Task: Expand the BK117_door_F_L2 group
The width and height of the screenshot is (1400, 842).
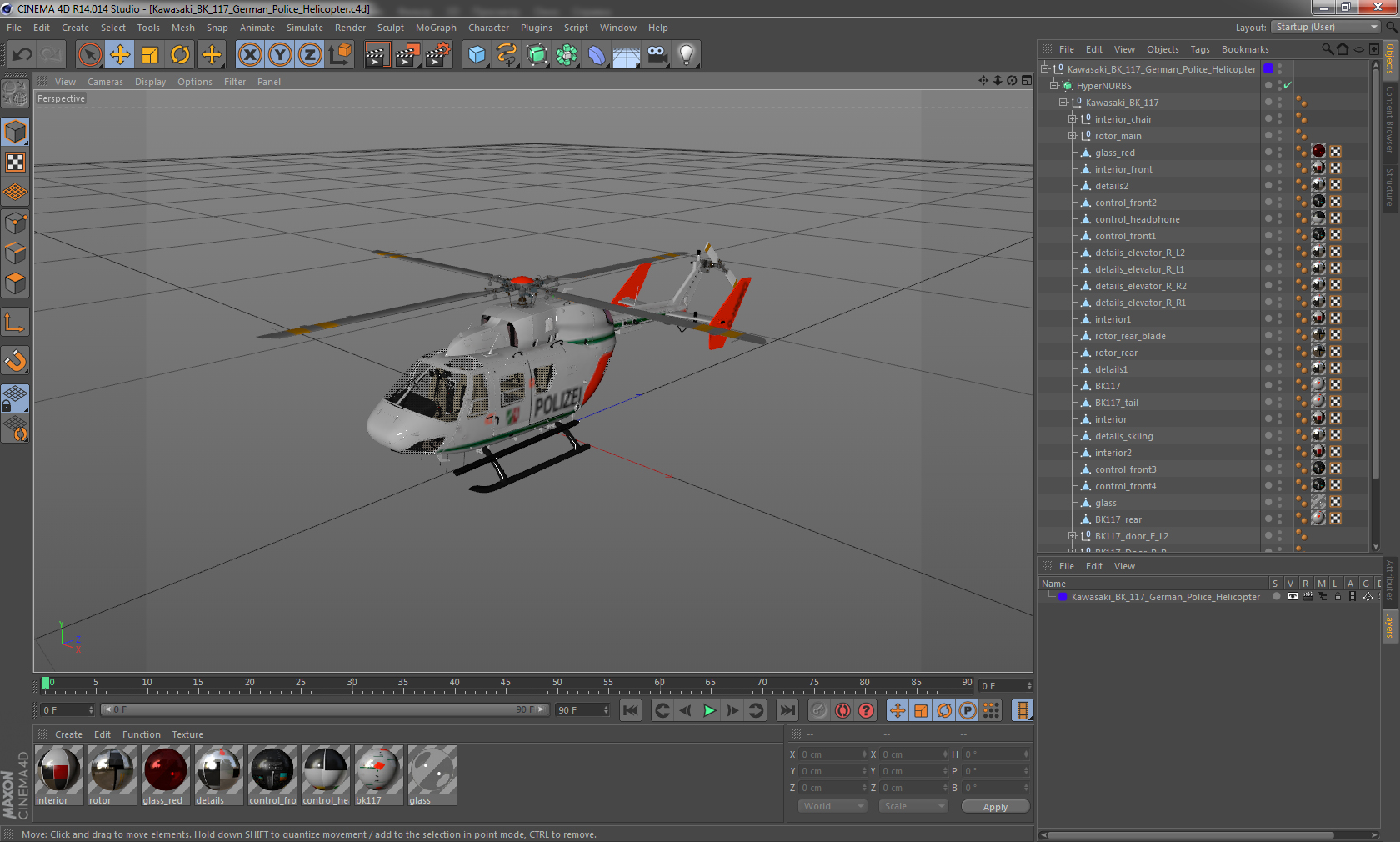Action: click(1072, 536)
